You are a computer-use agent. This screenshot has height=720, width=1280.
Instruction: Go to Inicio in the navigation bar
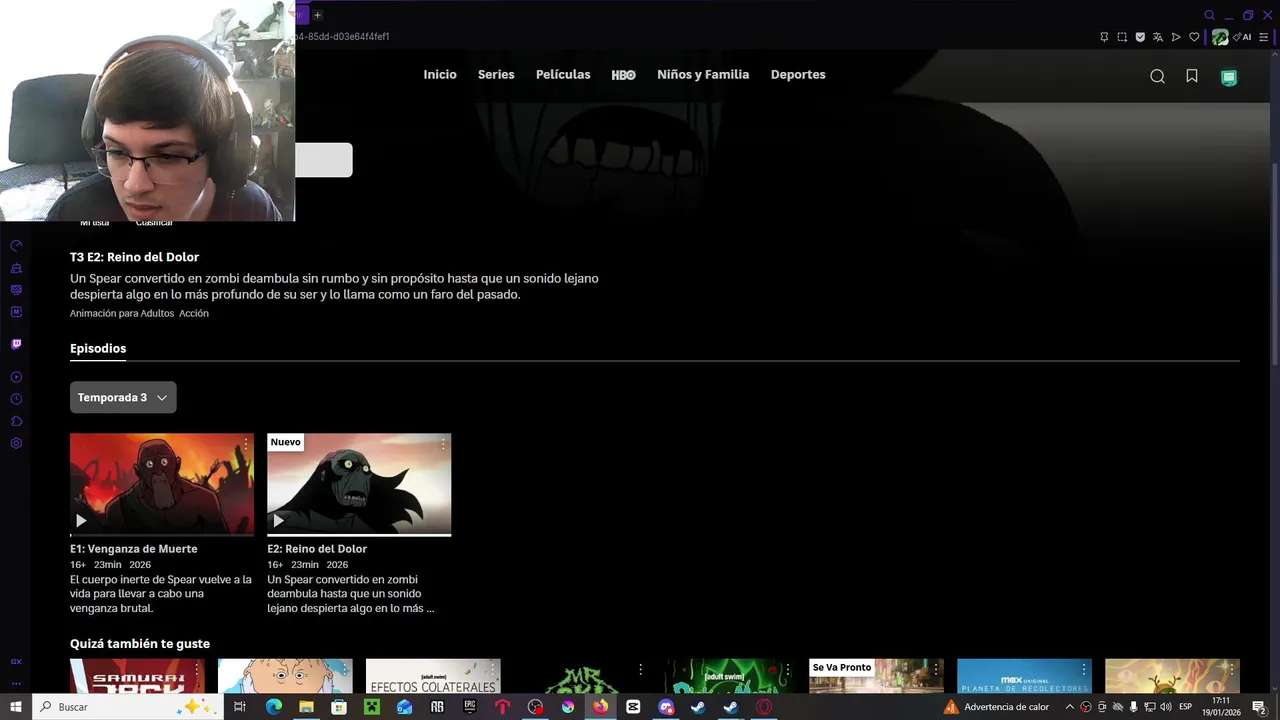pyautogui.click(x=440, y=75)
